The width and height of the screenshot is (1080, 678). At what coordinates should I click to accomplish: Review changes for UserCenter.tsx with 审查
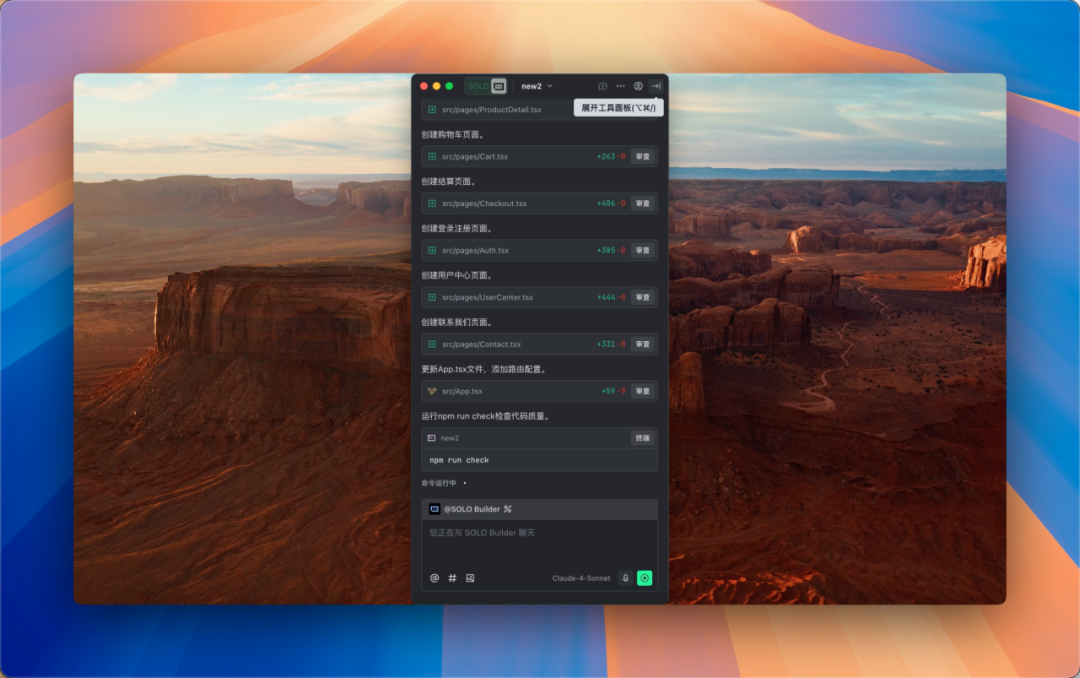tap(643, 297)
